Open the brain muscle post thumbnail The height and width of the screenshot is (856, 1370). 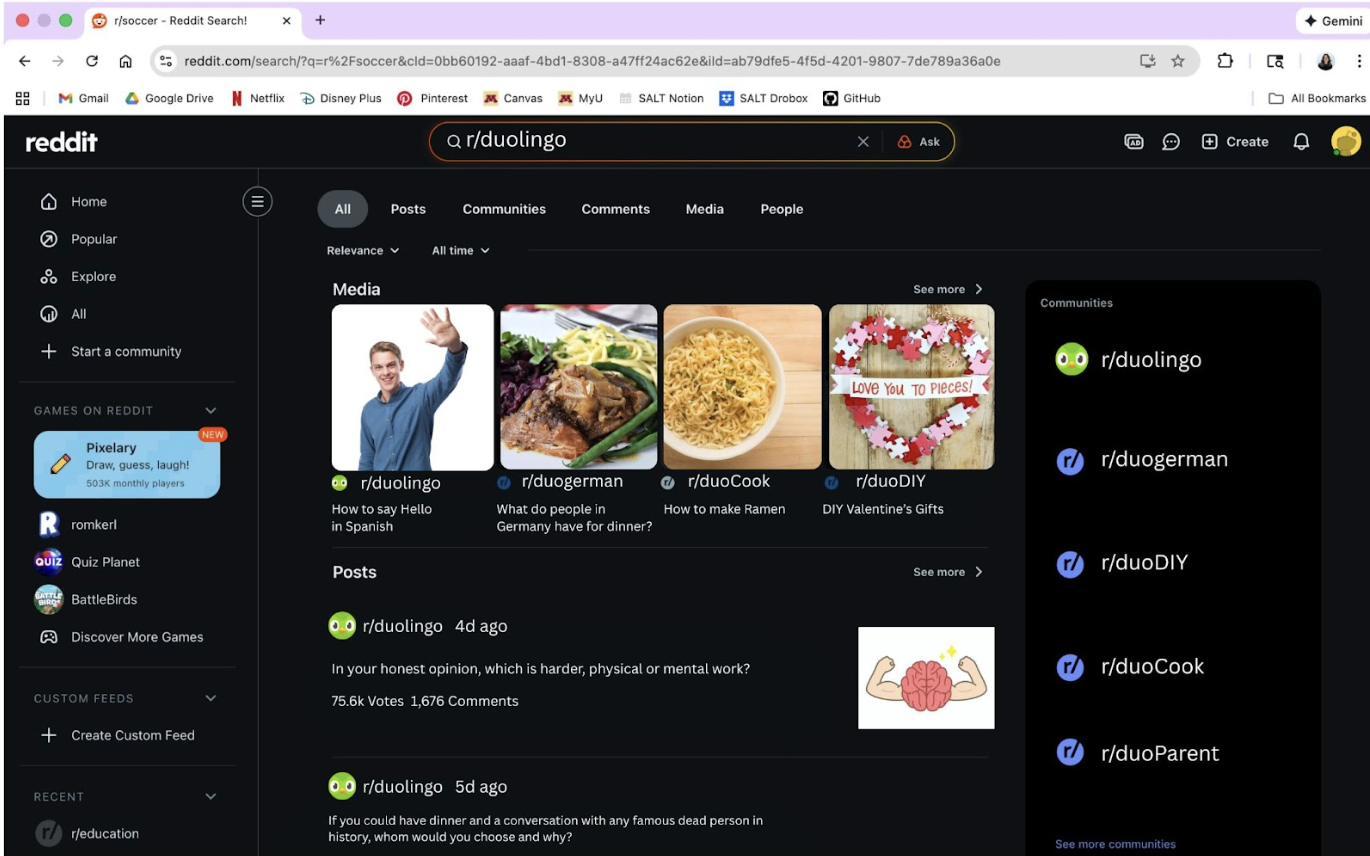coord(926,678)
